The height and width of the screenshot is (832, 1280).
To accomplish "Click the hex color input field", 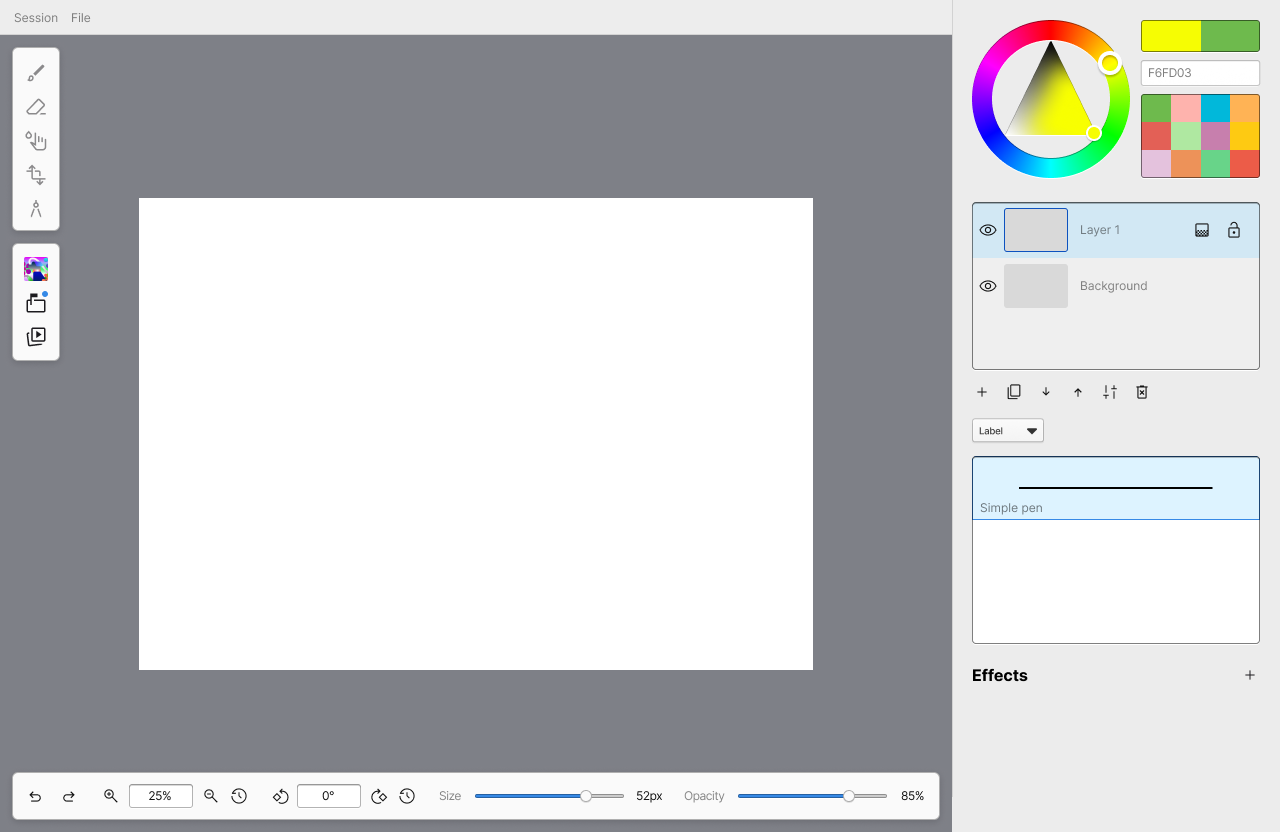I will click(1199, 73).
